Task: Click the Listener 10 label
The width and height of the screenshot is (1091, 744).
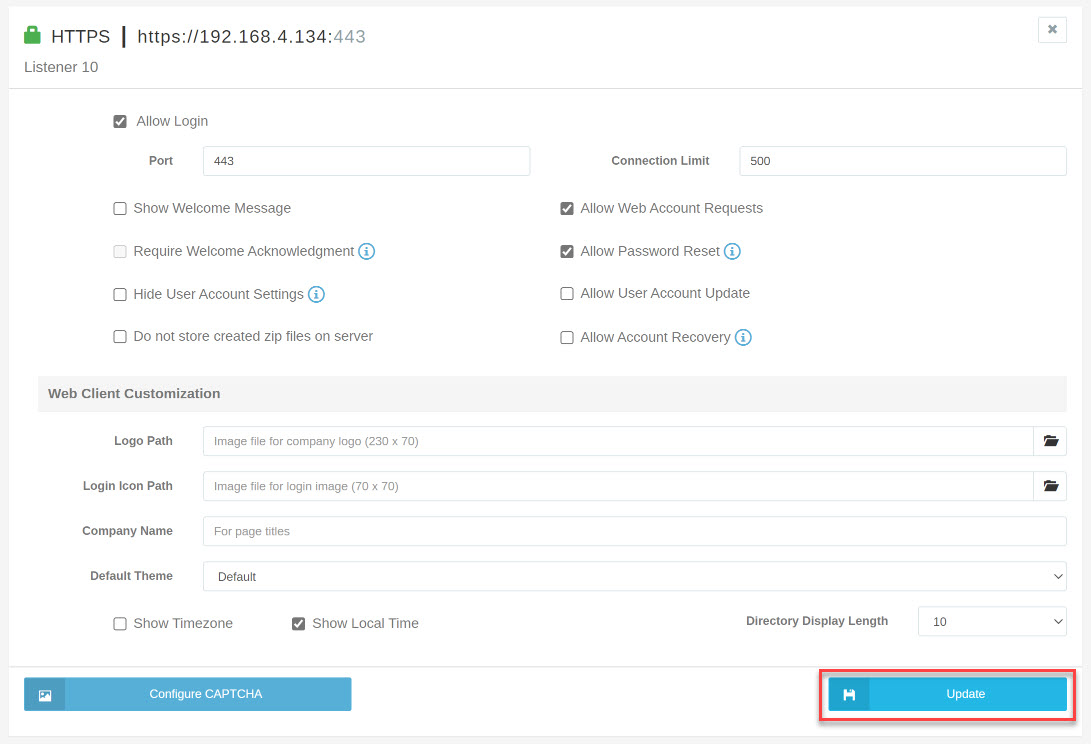Action: (x=61, y=68)
